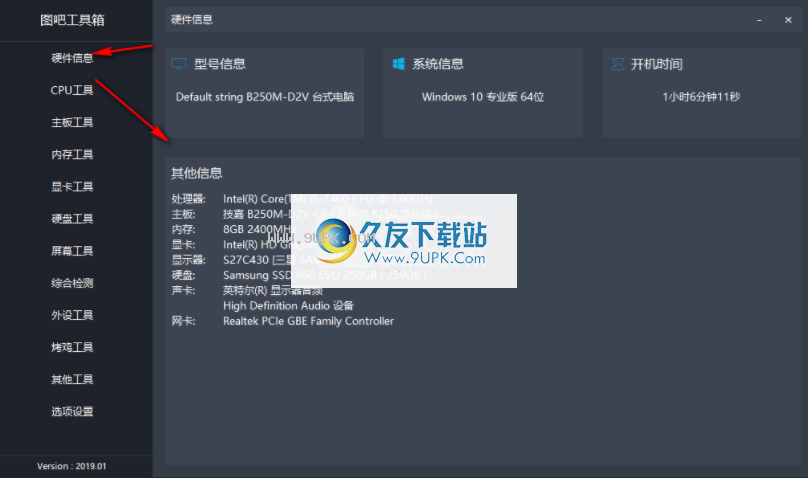
Task: Click the Windows logo icon beside 系统信息
Action: coord(398,63)
